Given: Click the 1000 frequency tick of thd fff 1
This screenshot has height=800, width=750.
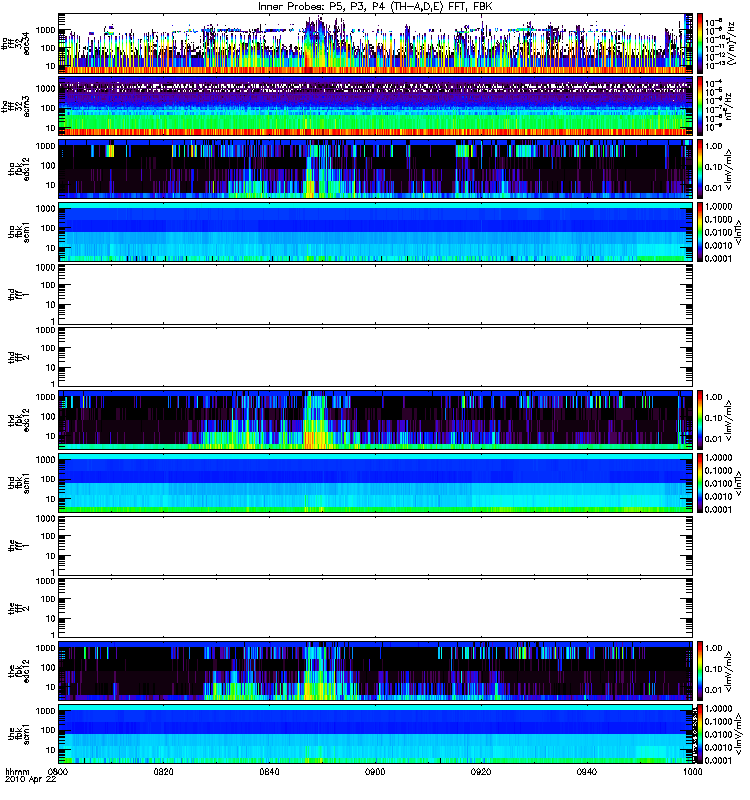Looking at the screenshot, I should coord(46,268).
